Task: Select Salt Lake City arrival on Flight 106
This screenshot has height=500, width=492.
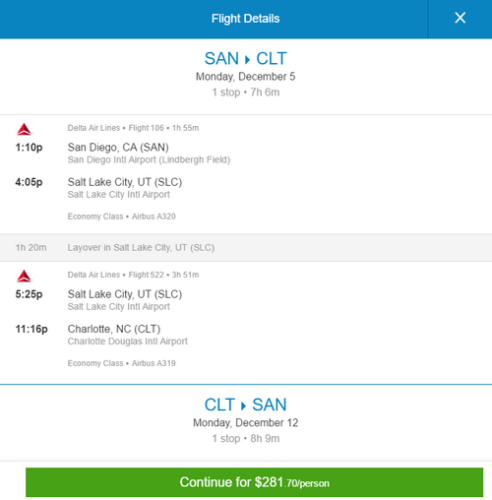Action: click(x=125, y=182)
